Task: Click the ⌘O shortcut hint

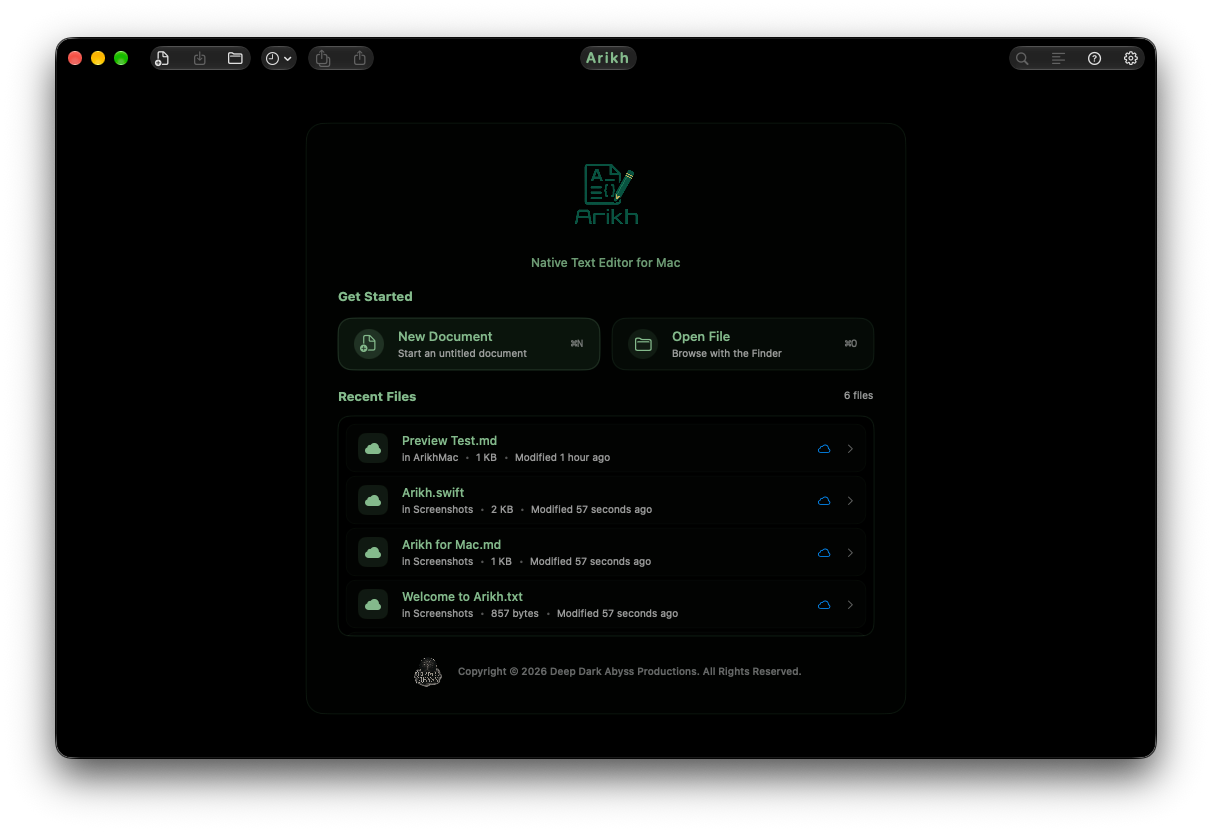Action: pos(851,343)
